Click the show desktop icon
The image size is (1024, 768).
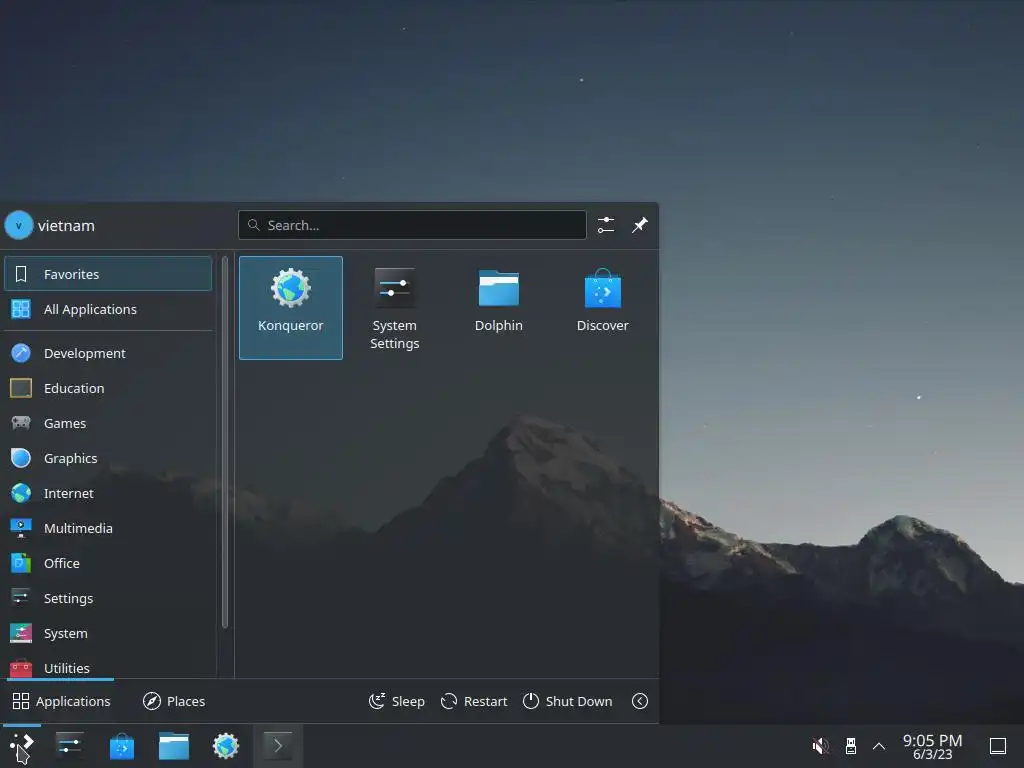(998, 746)
